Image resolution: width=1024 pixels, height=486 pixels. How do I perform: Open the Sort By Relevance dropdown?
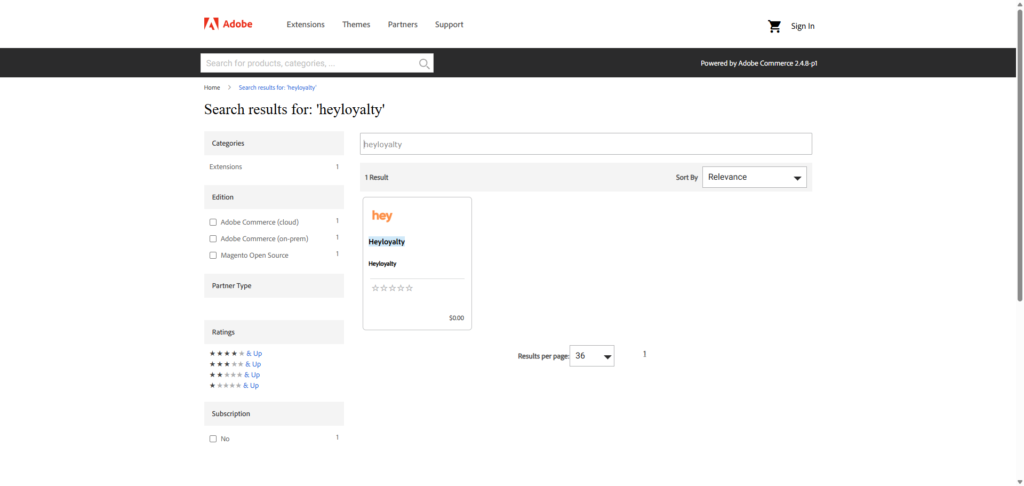pyautogui.click(x=754, y=177)
